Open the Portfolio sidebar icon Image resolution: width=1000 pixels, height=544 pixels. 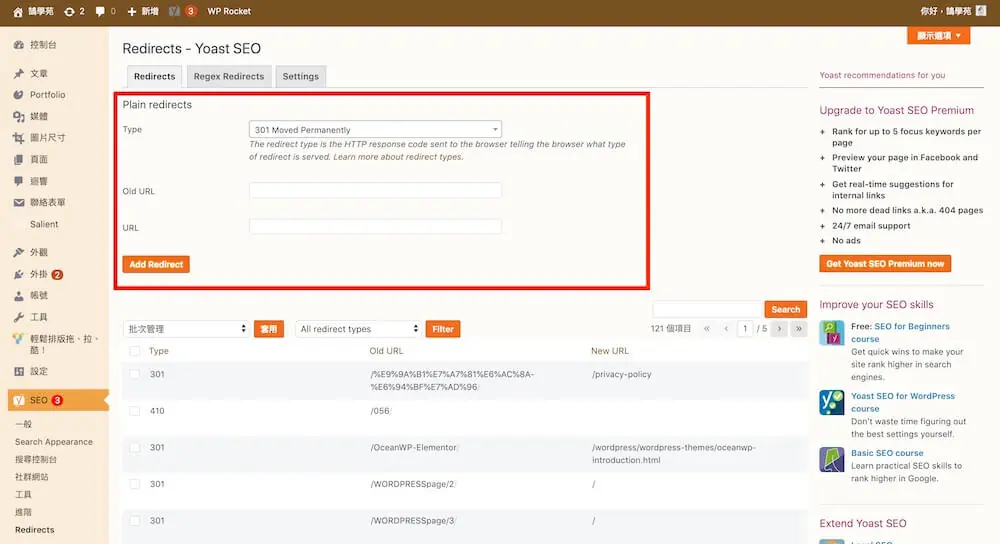[x=18, y=94]
